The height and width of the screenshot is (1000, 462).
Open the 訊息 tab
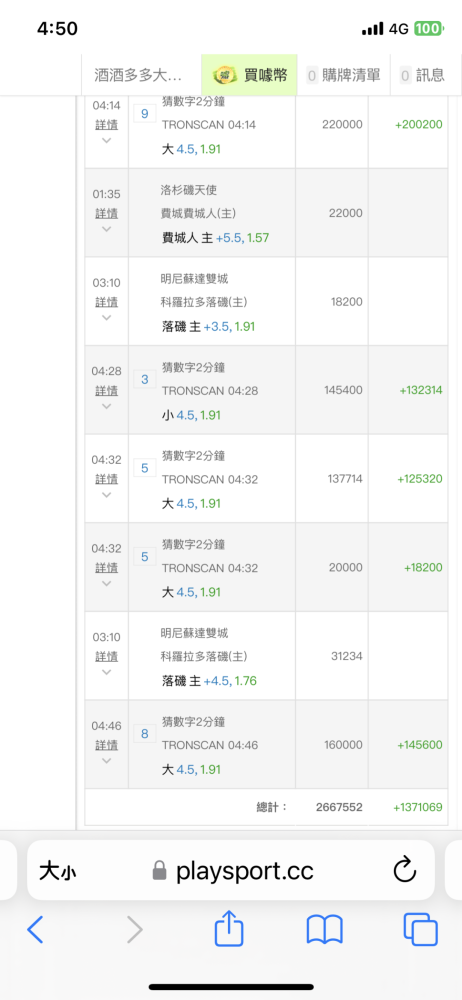[422, 75]
